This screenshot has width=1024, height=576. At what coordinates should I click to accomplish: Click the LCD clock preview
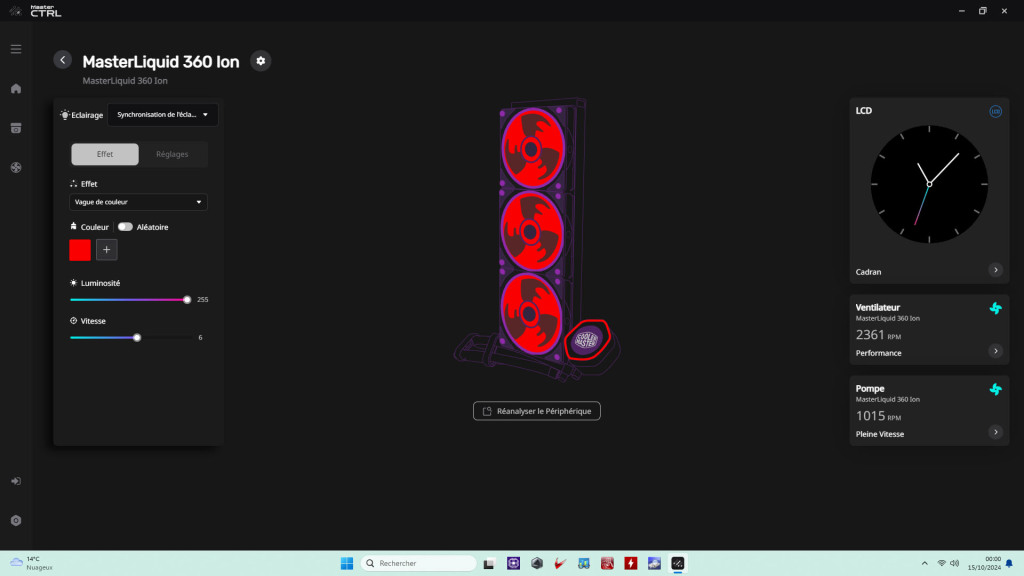point(929,184)
